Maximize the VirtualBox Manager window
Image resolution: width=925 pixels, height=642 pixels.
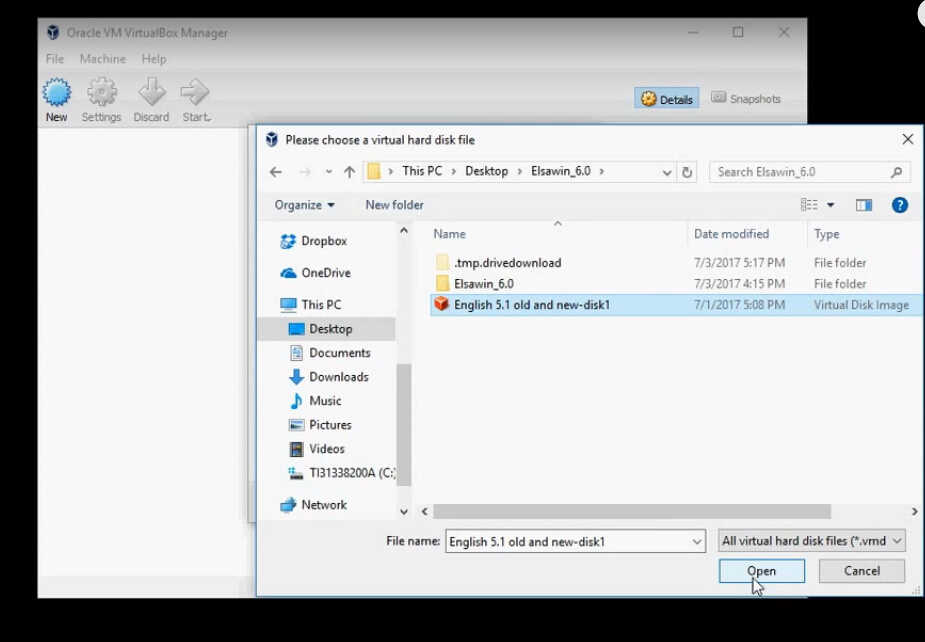(738, 32)
